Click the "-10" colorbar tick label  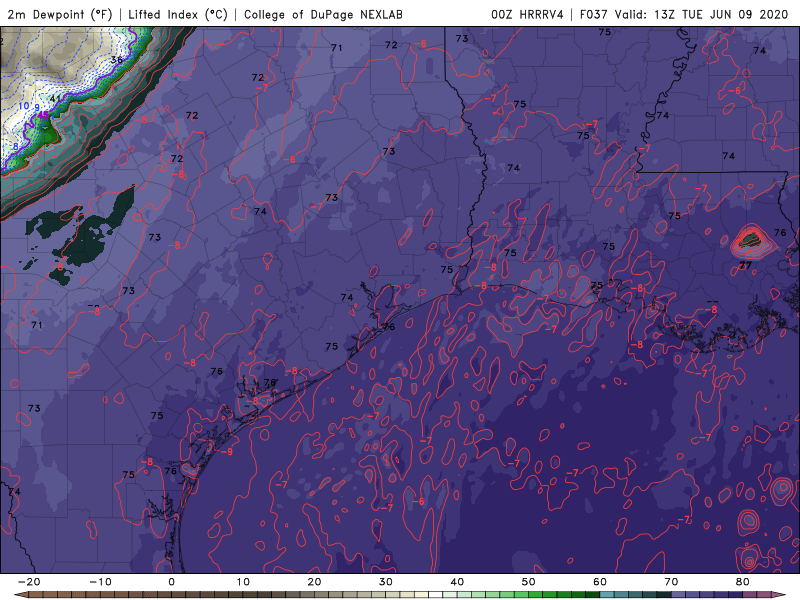[x=100, y=582]
